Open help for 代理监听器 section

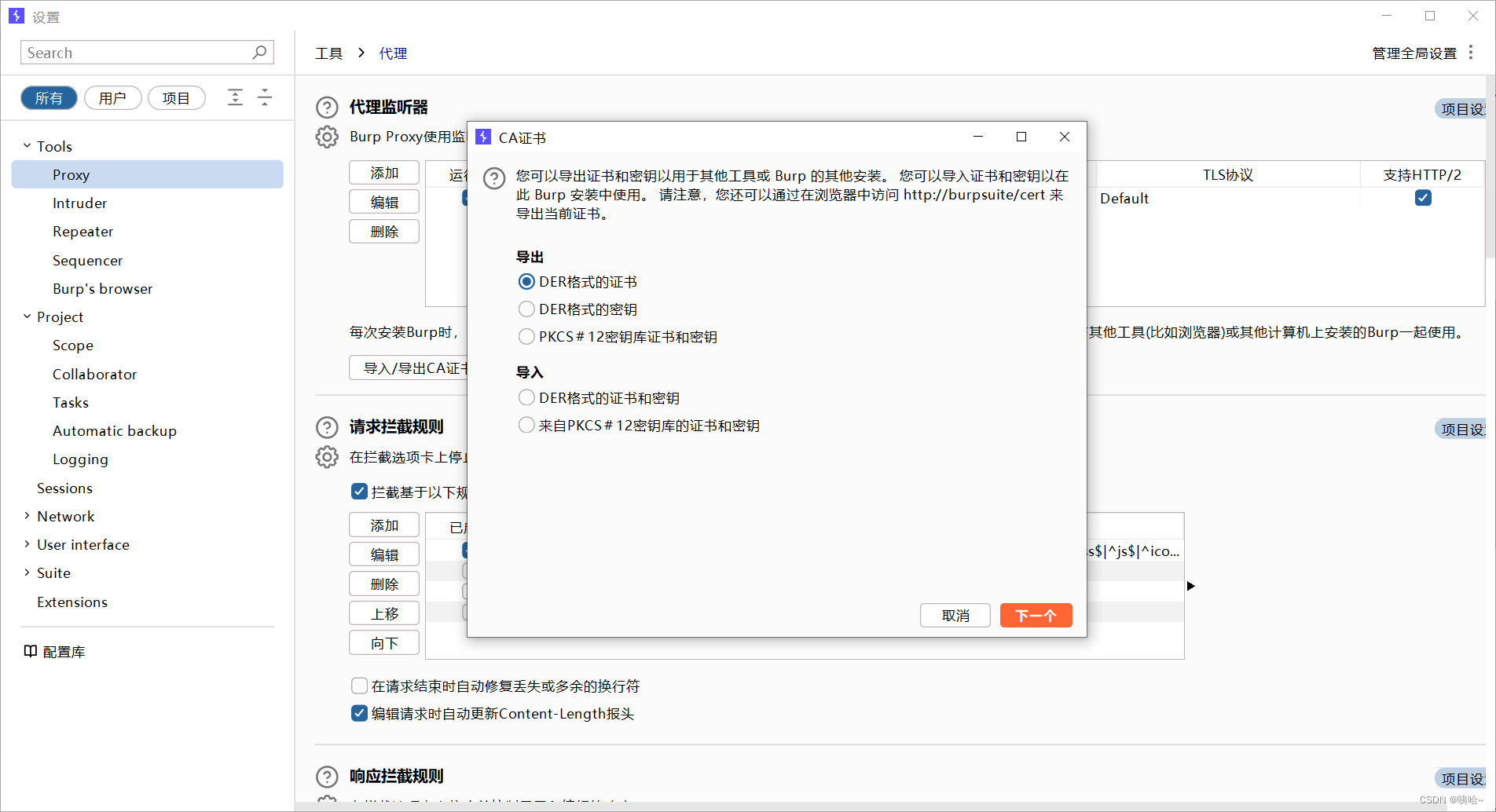[327, 107]
